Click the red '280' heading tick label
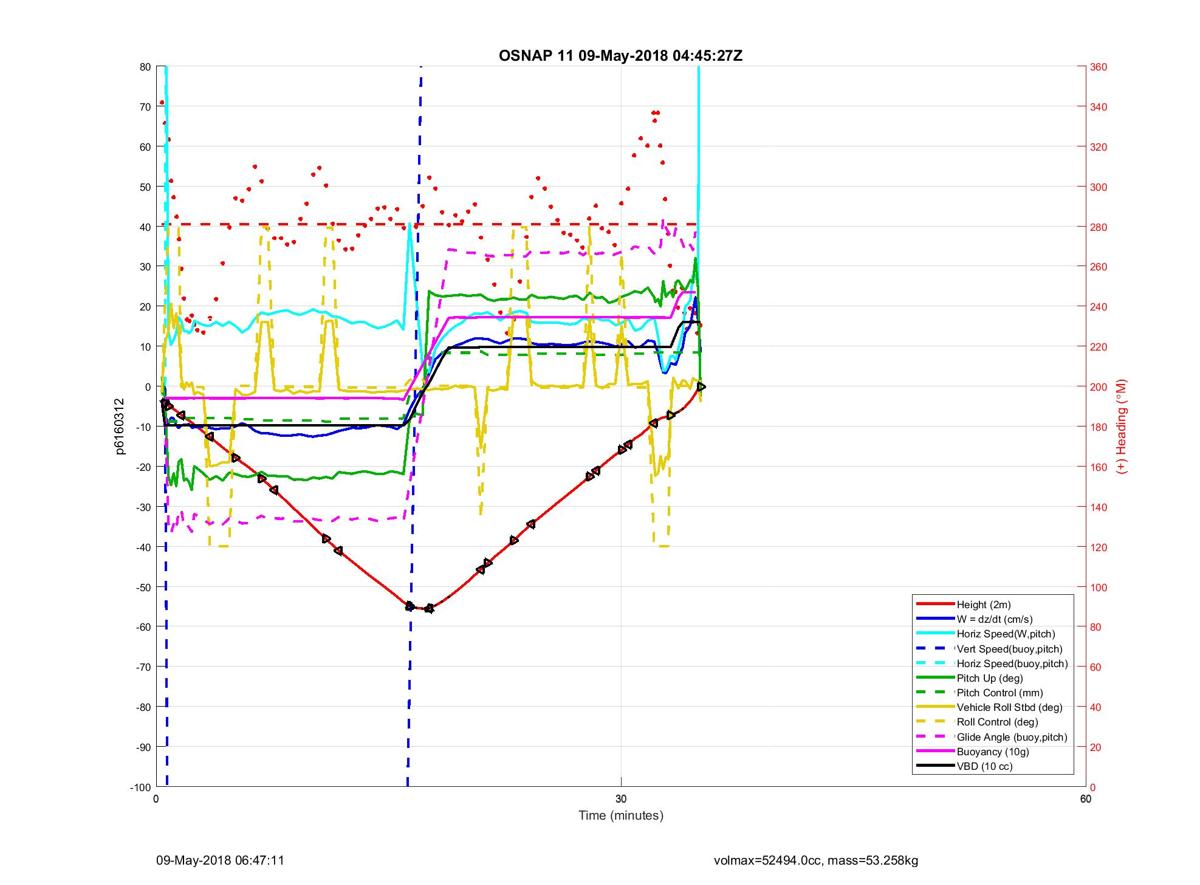Screen dimensions: 1200x885 click(1100, 227)
